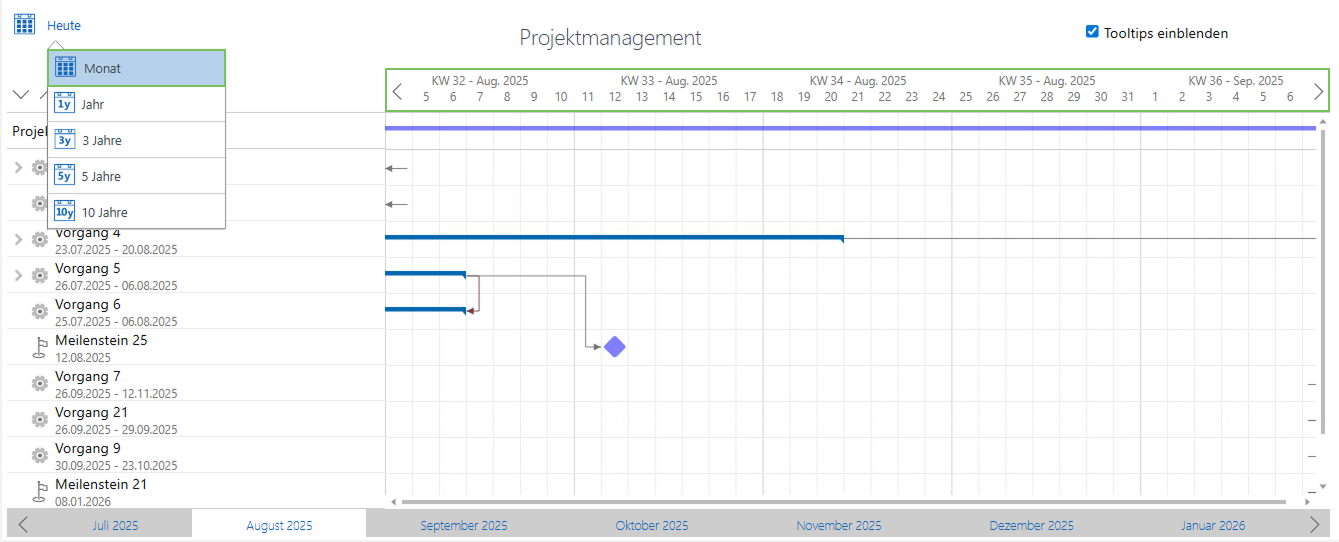Click the gear icon of Vorgang 4
The width and height of the screenshot is (1339, 542).
[40, 239]
